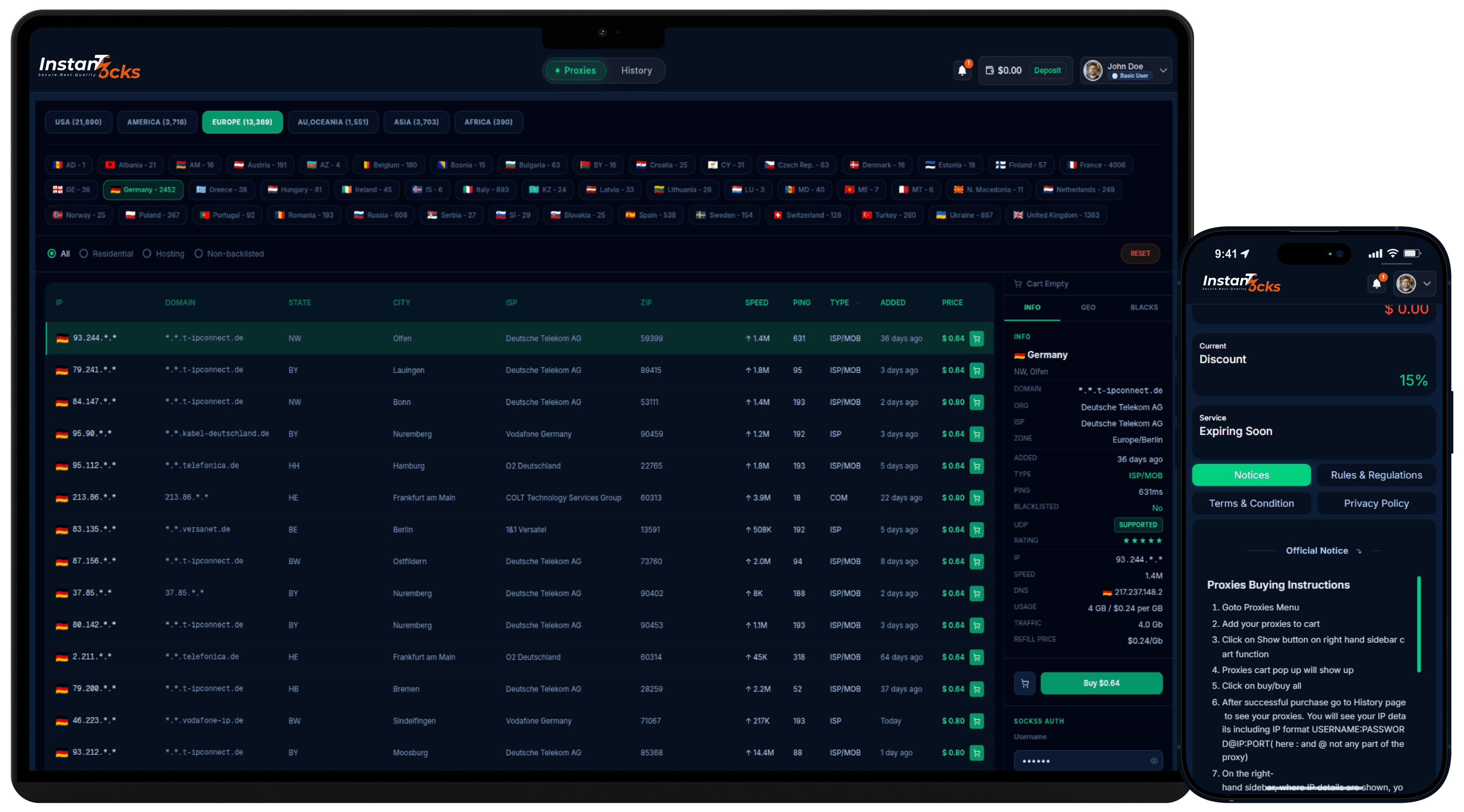
Task: Add proxy 93.212.*.* to cart
Action: [976, 753]
